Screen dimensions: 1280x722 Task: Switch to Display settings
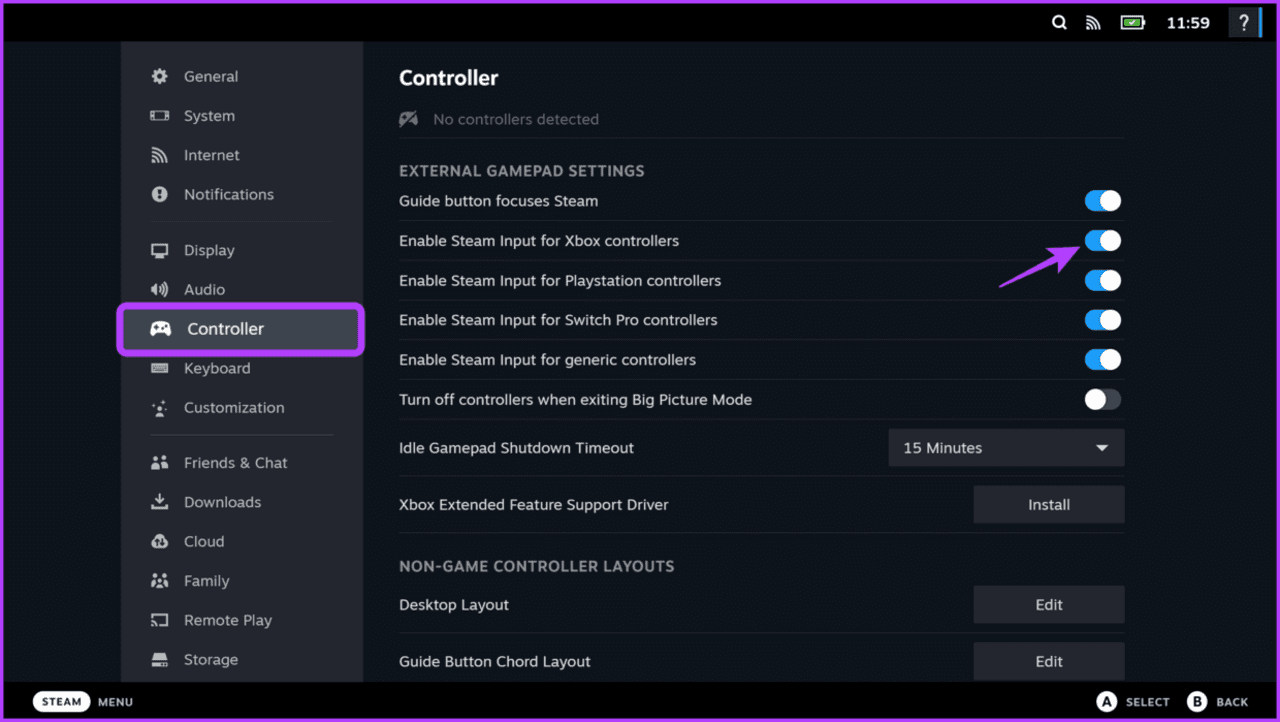241,250
